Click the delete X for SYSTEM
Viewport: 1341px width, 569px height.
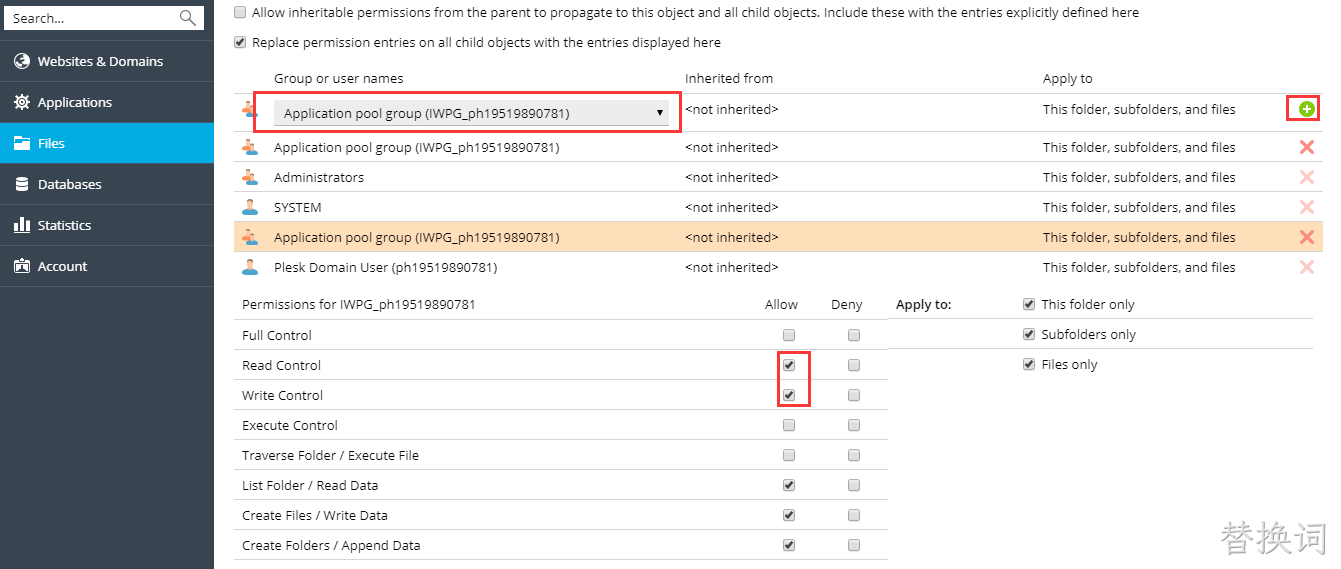[x=1306, y=207]
